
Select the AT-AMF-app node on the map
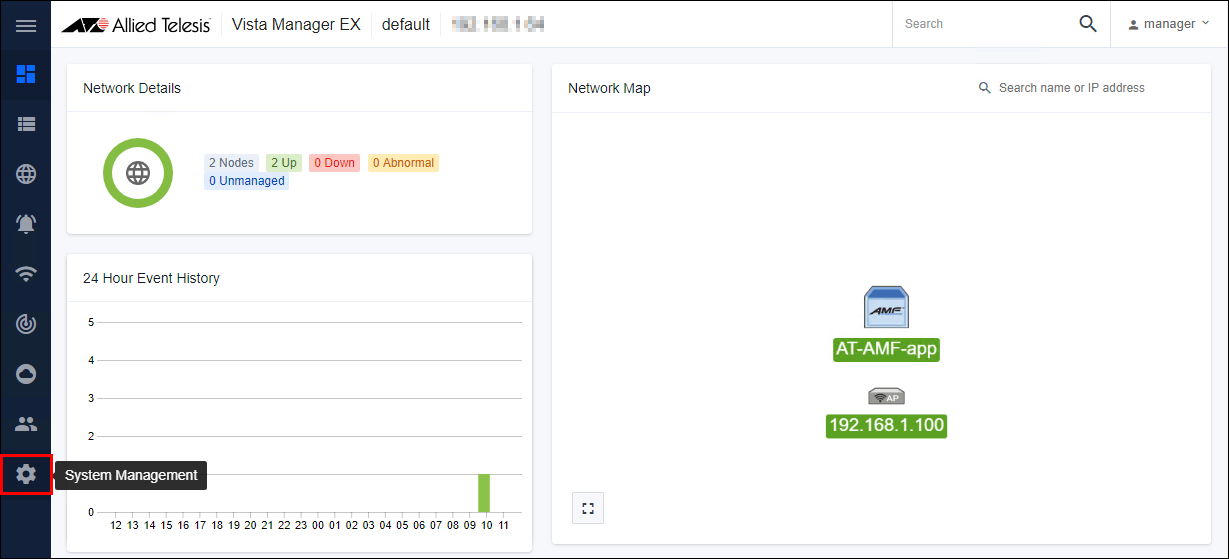[x=886, y=307]
